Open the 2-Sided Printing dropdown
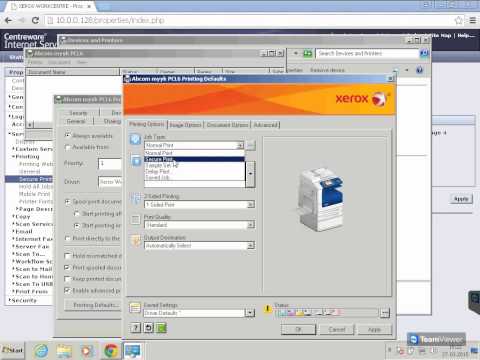 [251, 204]
